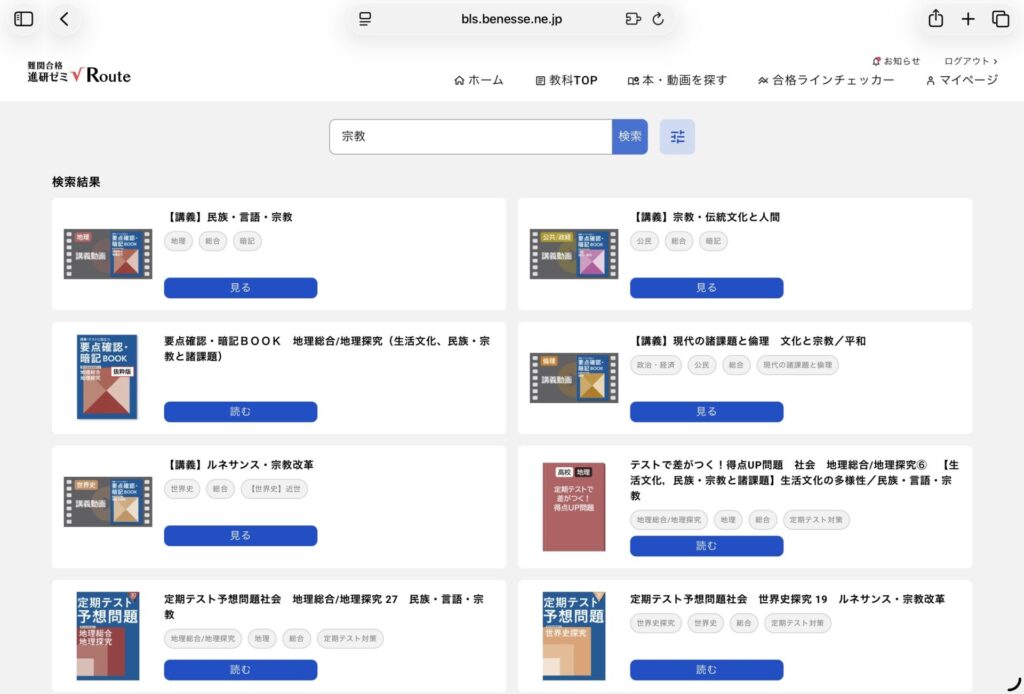Open 教科TOP menu item
Viewport: 1024px width, 694px height.
(x=566, y=80)
